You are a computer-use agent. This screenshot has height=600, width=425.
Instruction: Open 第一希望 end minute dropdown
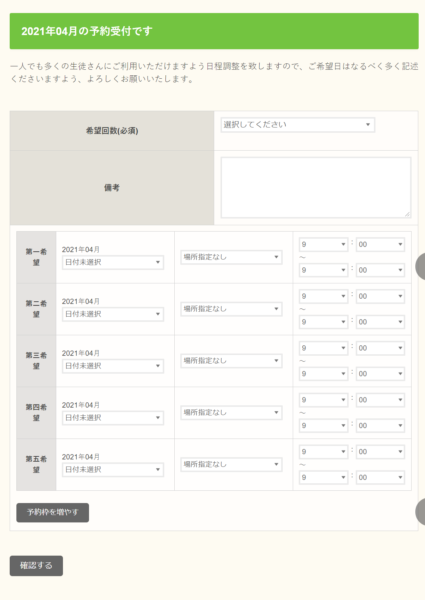click(380, 270)
